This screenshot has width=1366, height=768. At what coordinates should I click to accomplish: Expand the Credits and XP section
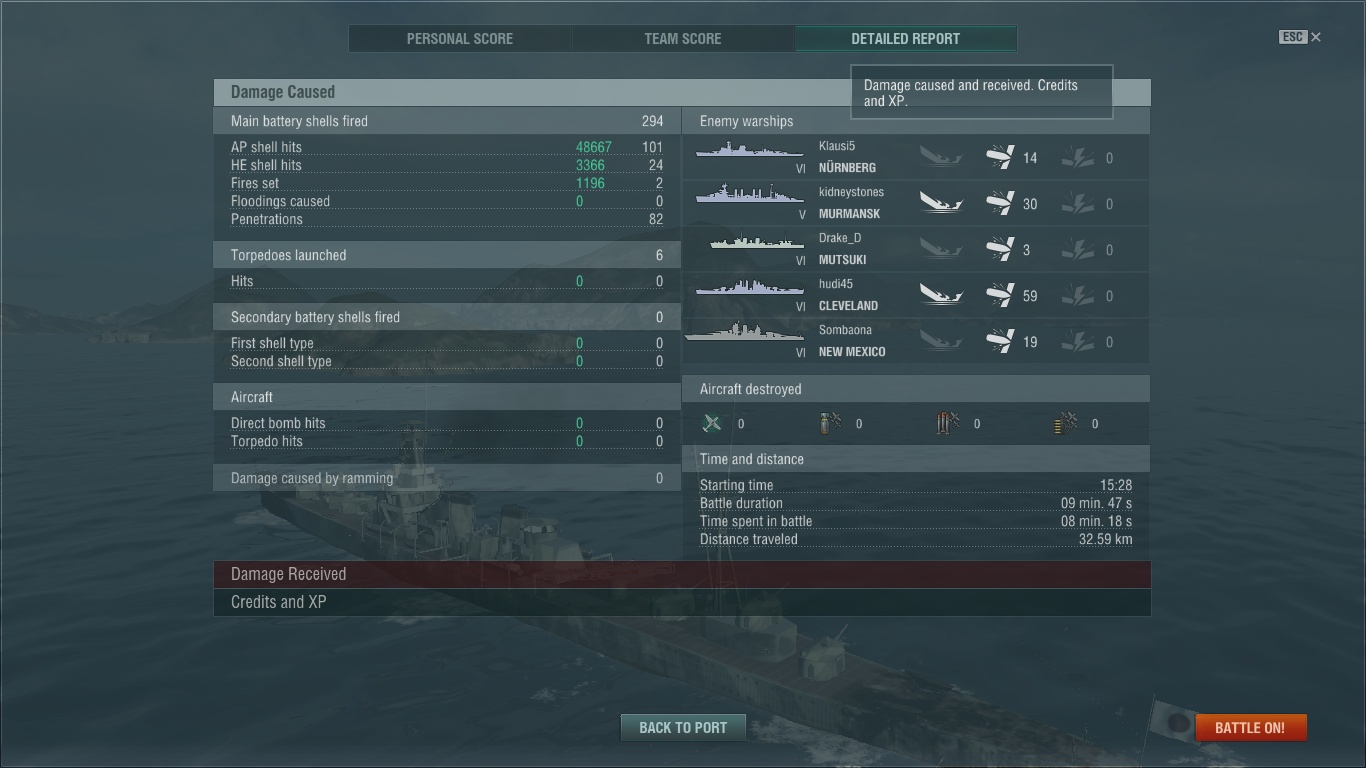pos(682,602)
